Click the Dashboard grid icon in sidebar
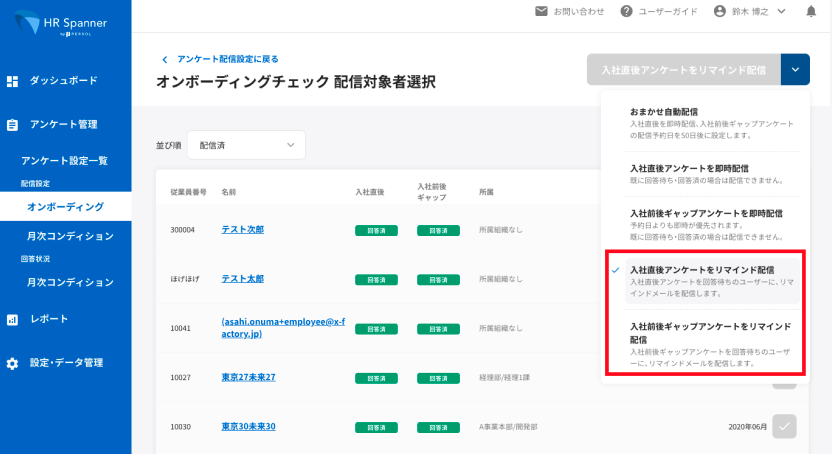Viewport: 832px width, 454px height. (12, 80)
